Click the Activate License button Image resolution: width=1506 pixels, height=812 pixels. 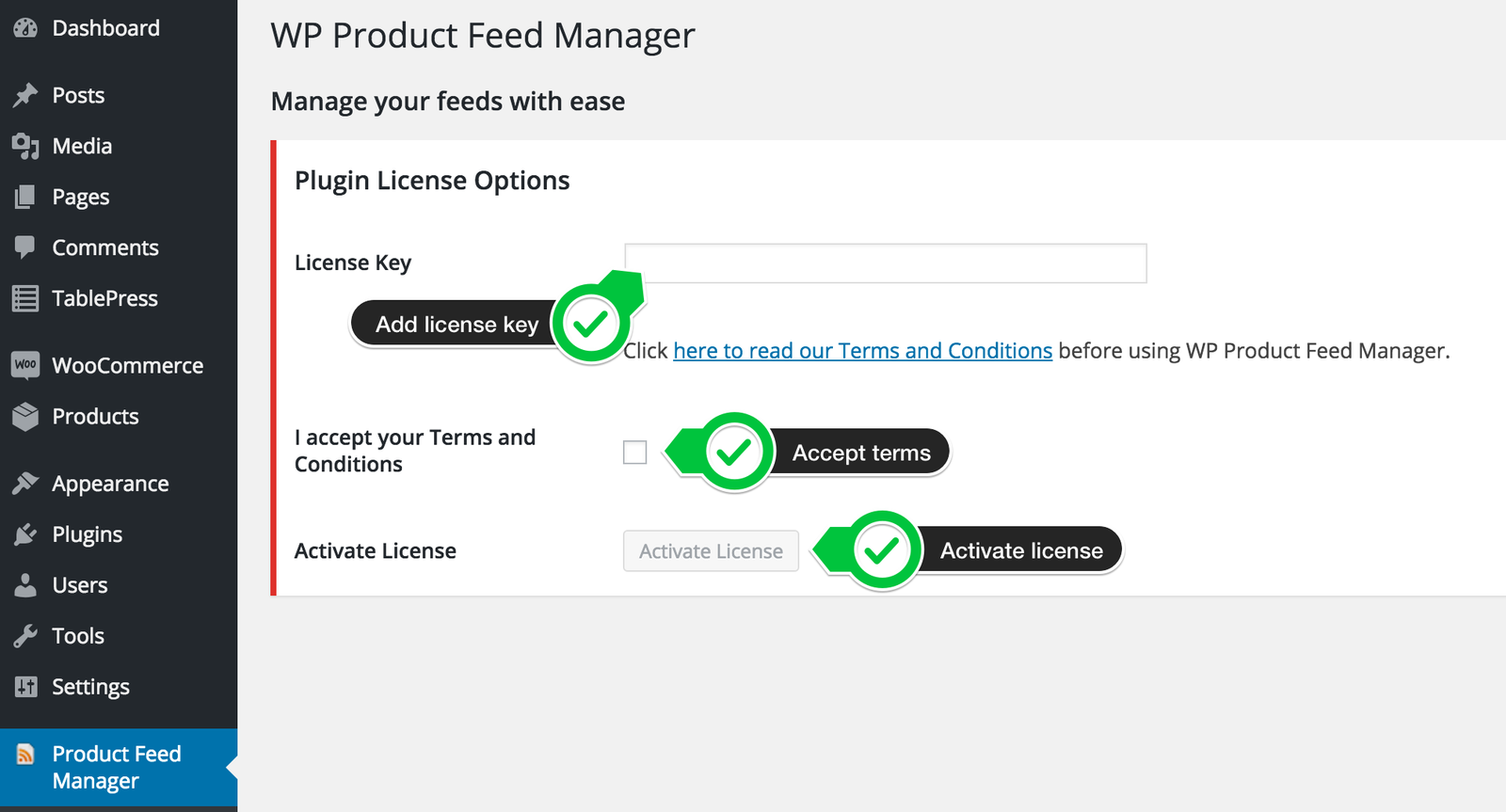[x=711, y=551]
